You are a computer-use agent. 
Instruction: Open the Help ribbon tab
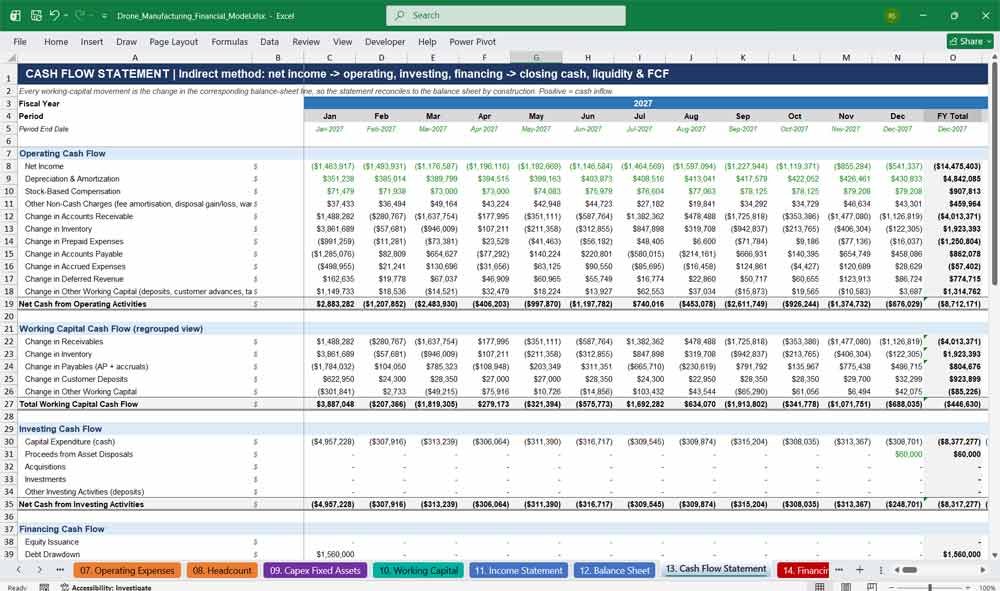[427, 41]
